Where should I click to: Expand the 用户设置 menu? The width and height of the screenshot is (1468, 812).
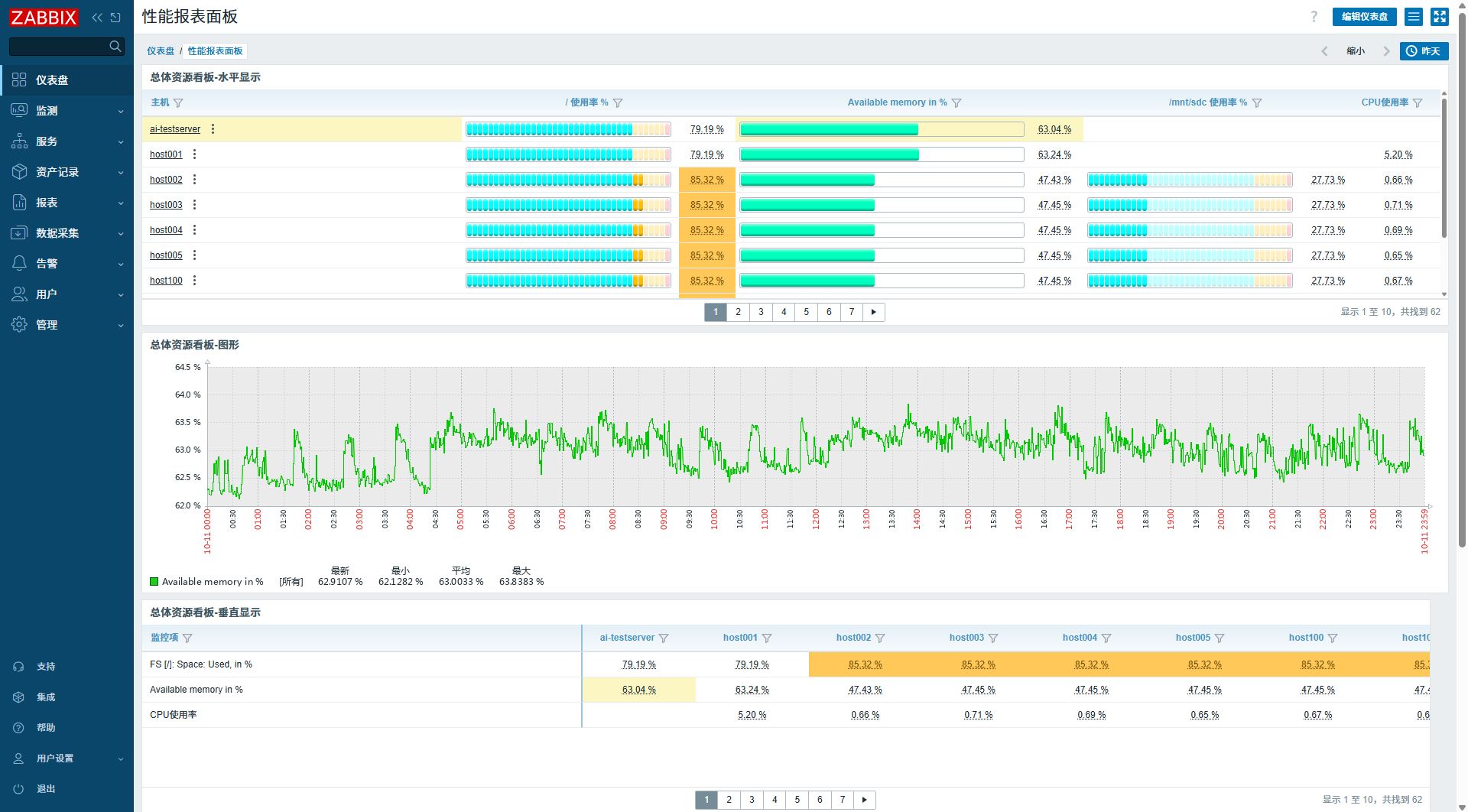67,758
